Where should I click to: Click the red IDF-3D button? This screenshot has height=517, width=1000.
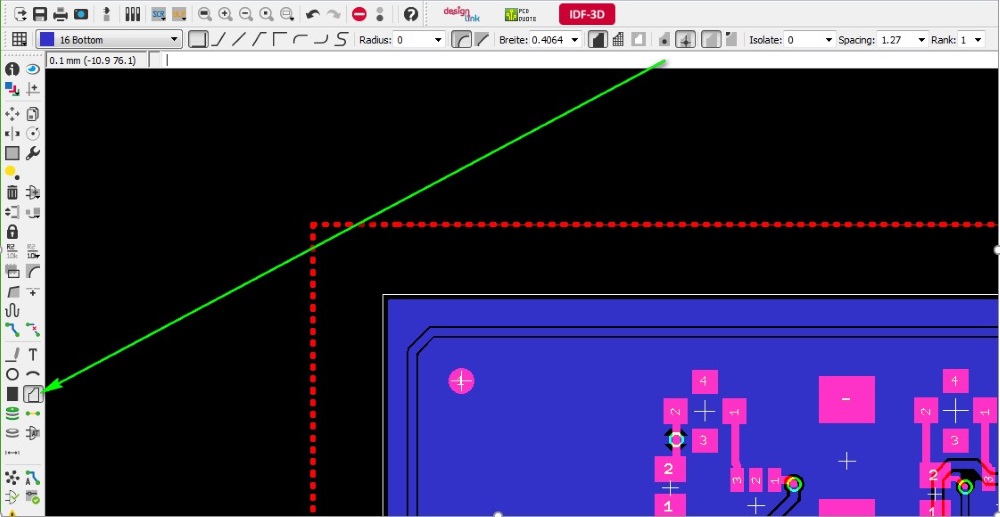point(587,14)
